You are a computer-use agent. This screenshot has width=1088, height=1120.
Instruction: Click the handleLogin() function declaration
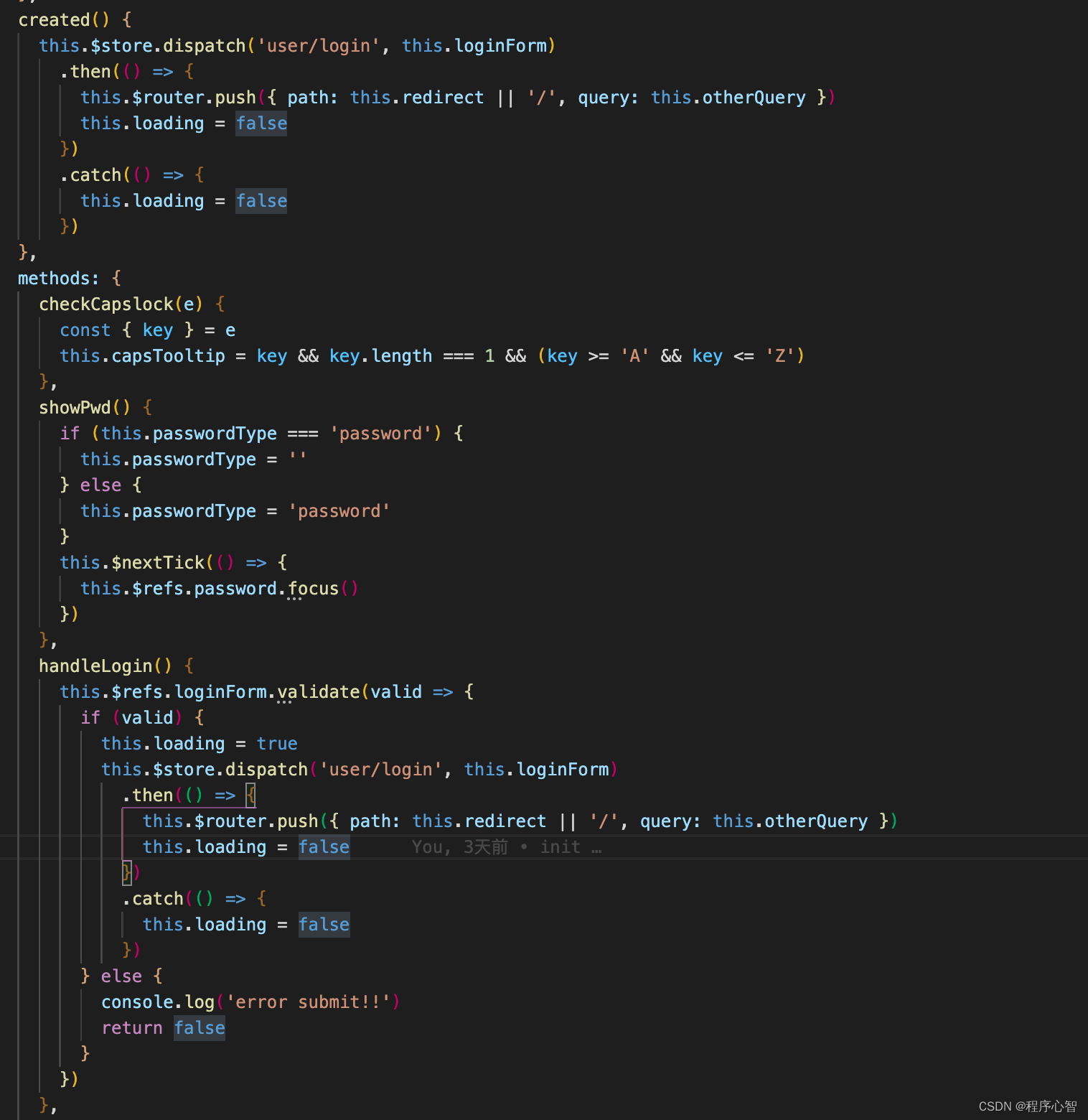[x=96, y=666]
